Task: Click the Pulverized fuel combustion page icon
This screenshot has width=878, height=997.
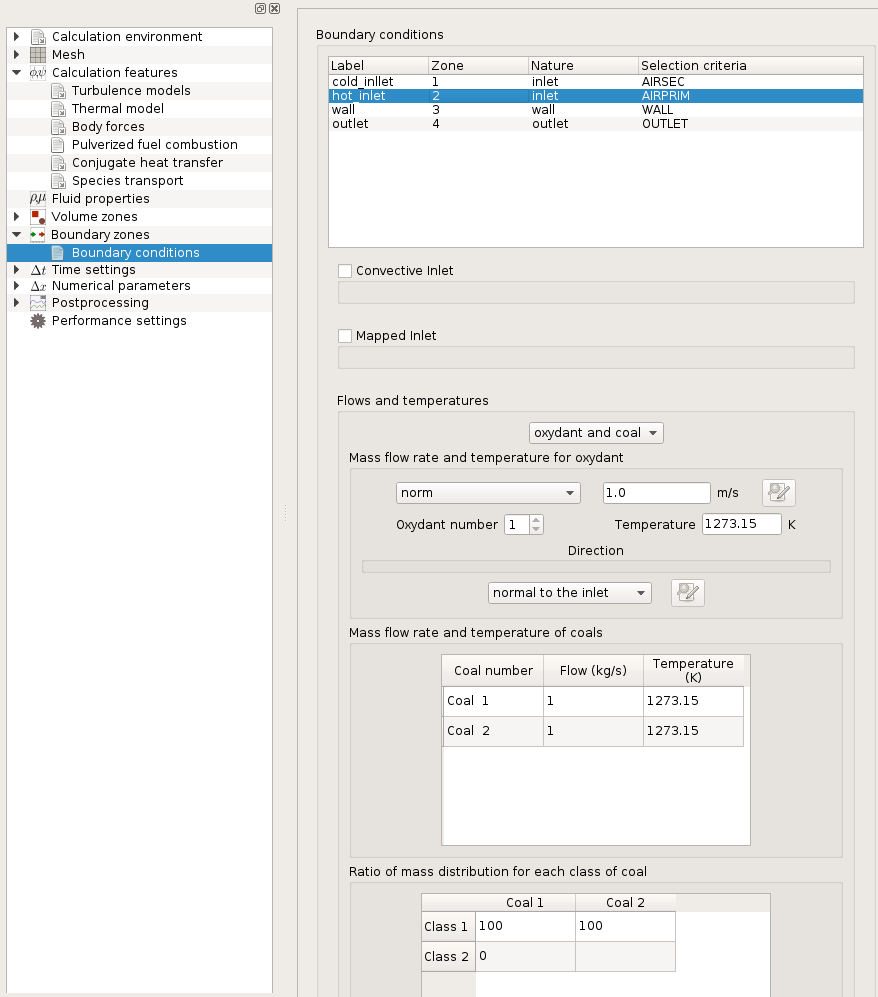Action: pos(58,145)
